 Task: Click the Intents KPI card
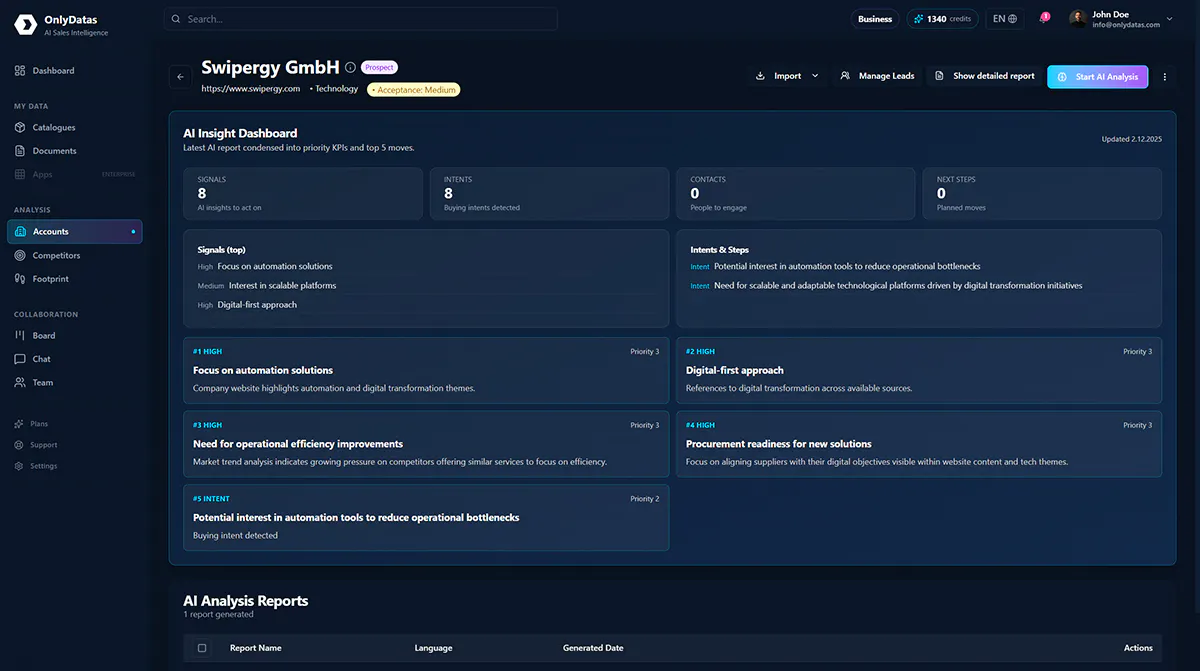click(x=549, y=193)
